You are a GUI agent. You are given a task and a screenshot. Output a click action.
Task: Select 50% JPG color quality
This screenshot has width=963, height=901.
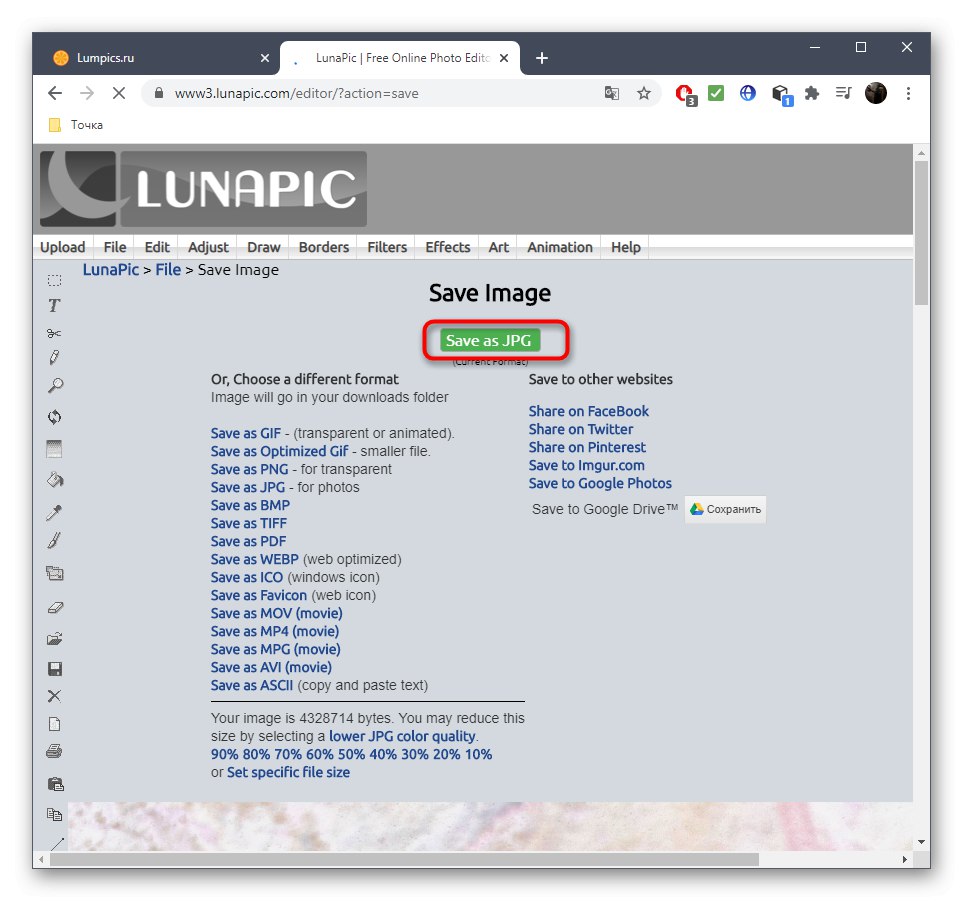point(352,754)
